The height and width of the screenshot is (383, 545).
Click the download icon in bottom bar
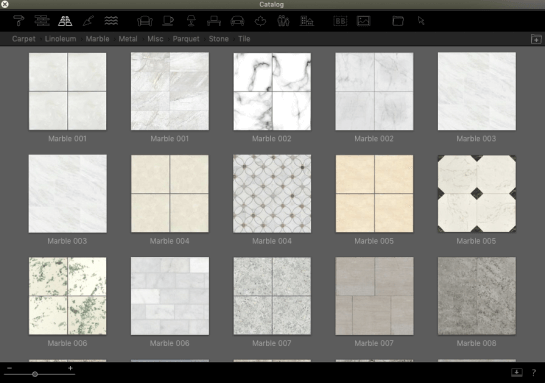tap(516, 372)
